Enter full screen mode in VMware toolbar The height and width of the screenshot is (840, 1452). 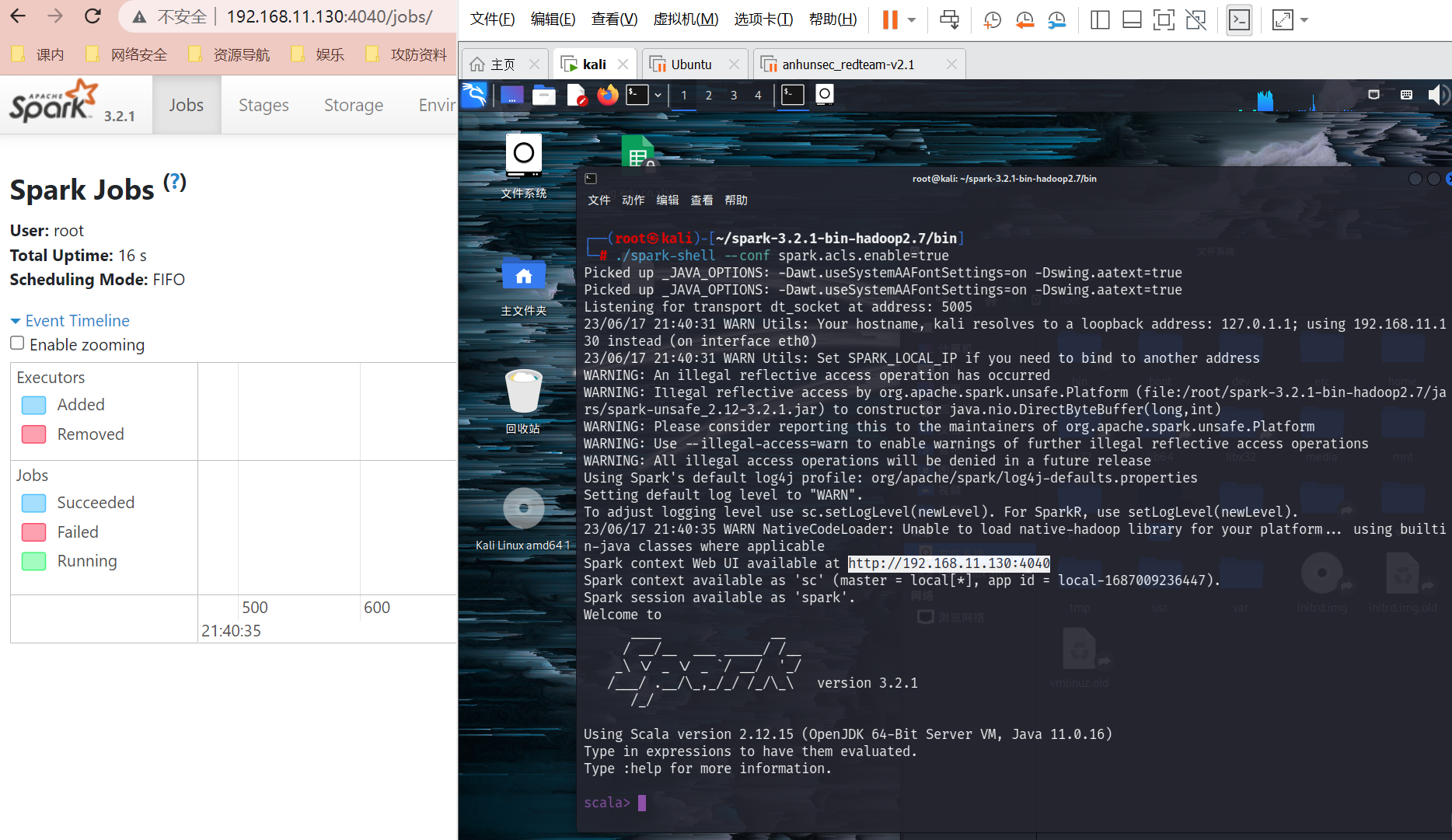1164,20
